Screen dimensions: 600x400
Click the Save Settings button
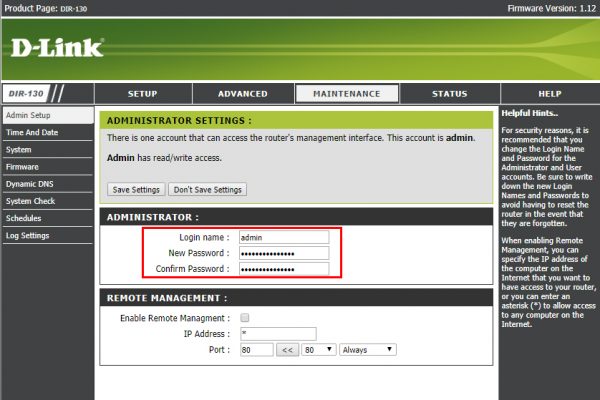[x=136, y=189]
